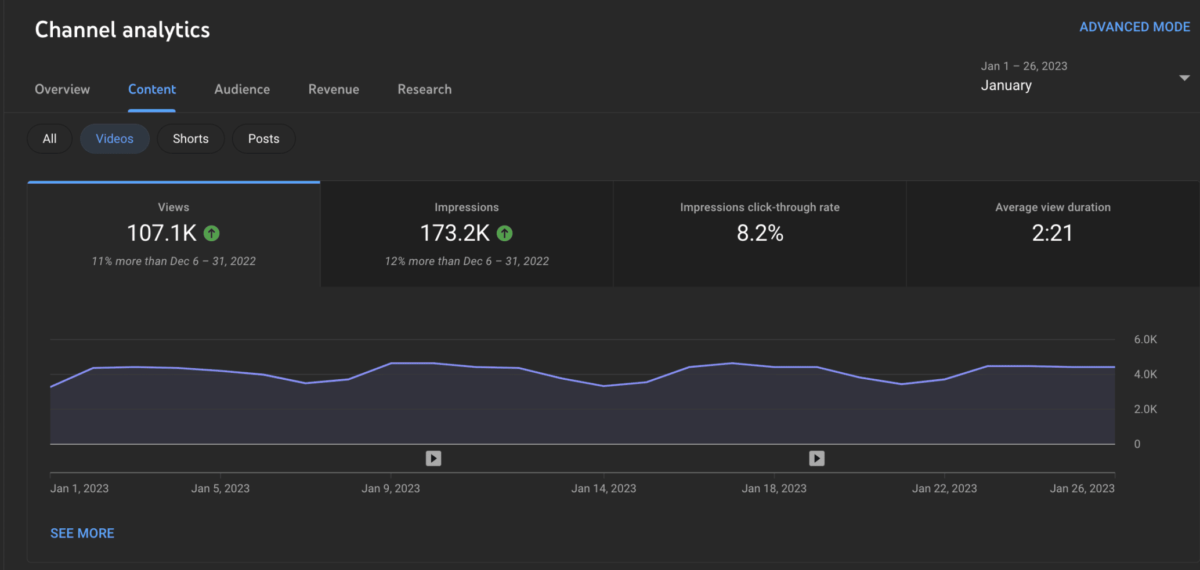Click the ADVANCED MODE link
The image size is (1200, 570).
point(1134,27)
